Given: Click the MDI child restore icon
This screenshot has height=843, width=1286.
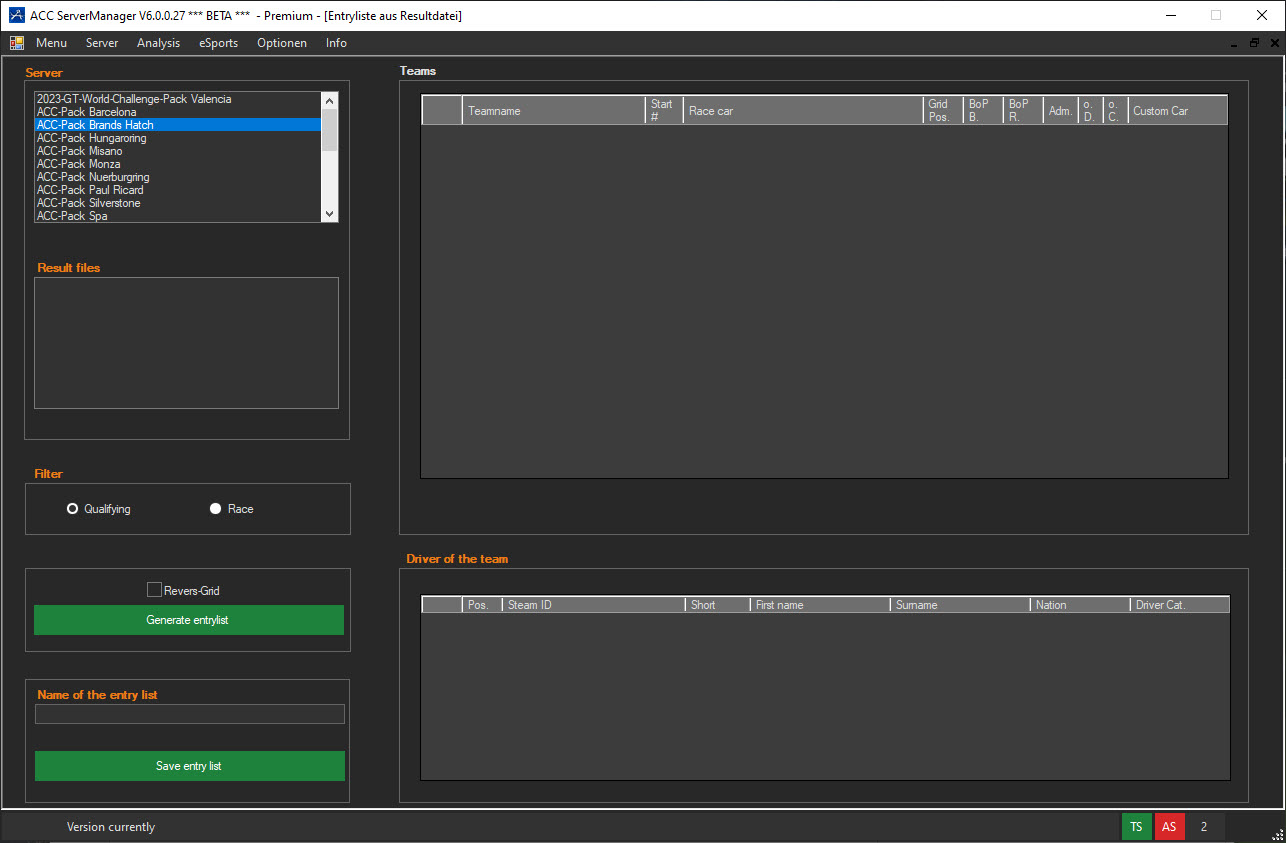Looking at the screenshot, I should [x=1254, y=43].
